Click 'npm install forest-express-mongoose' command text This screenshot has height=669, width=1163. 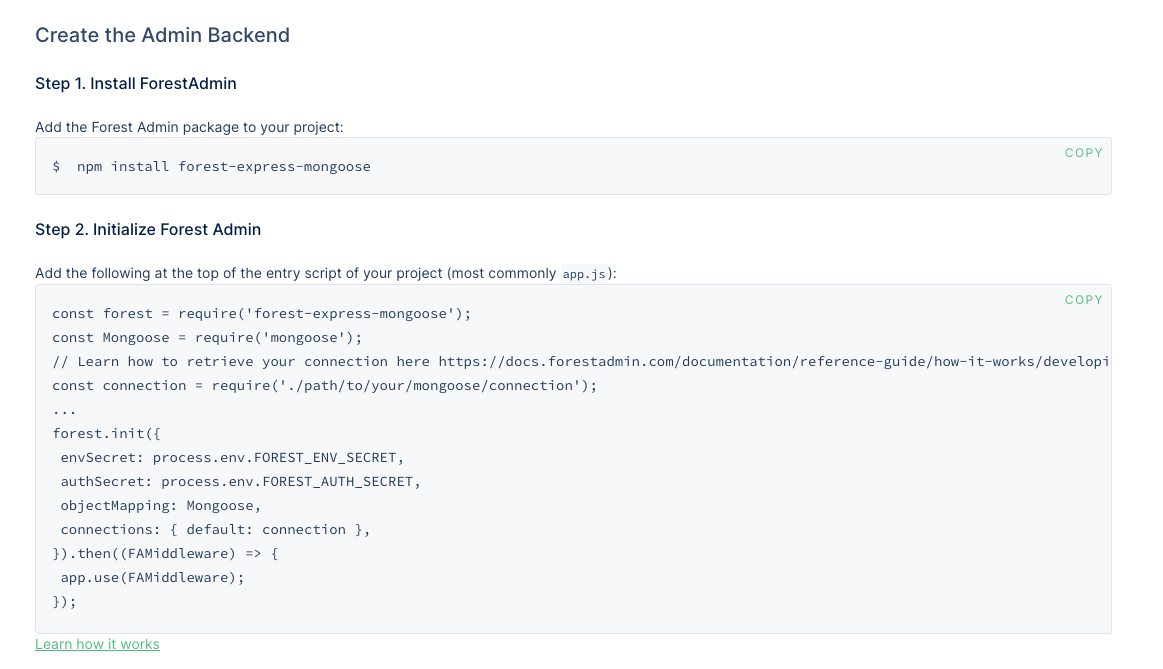[x=223, y=166]
